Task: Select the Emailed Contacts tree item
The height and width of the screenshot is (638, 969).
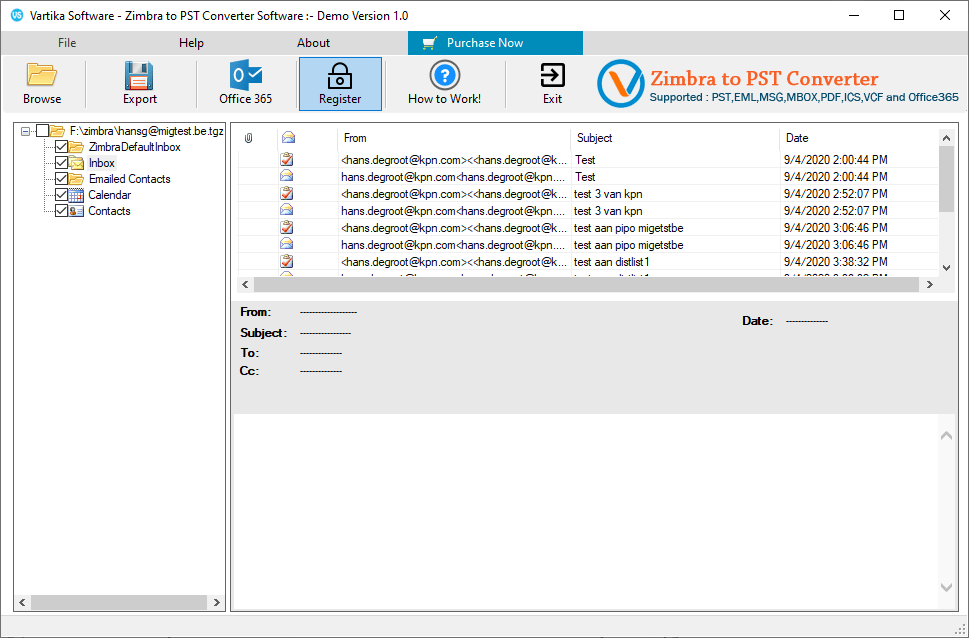Action: [x=129, y=179]
